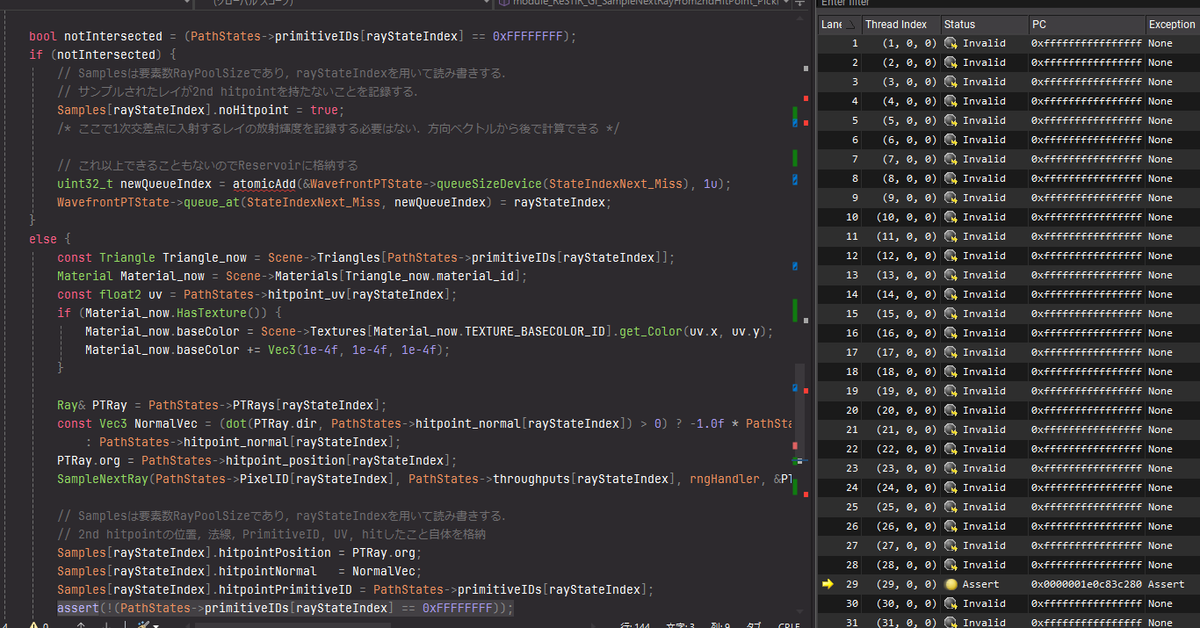Click the Assert status icon in lane 29
This screenshot has width=1200, height=628.
coord(950,584)
